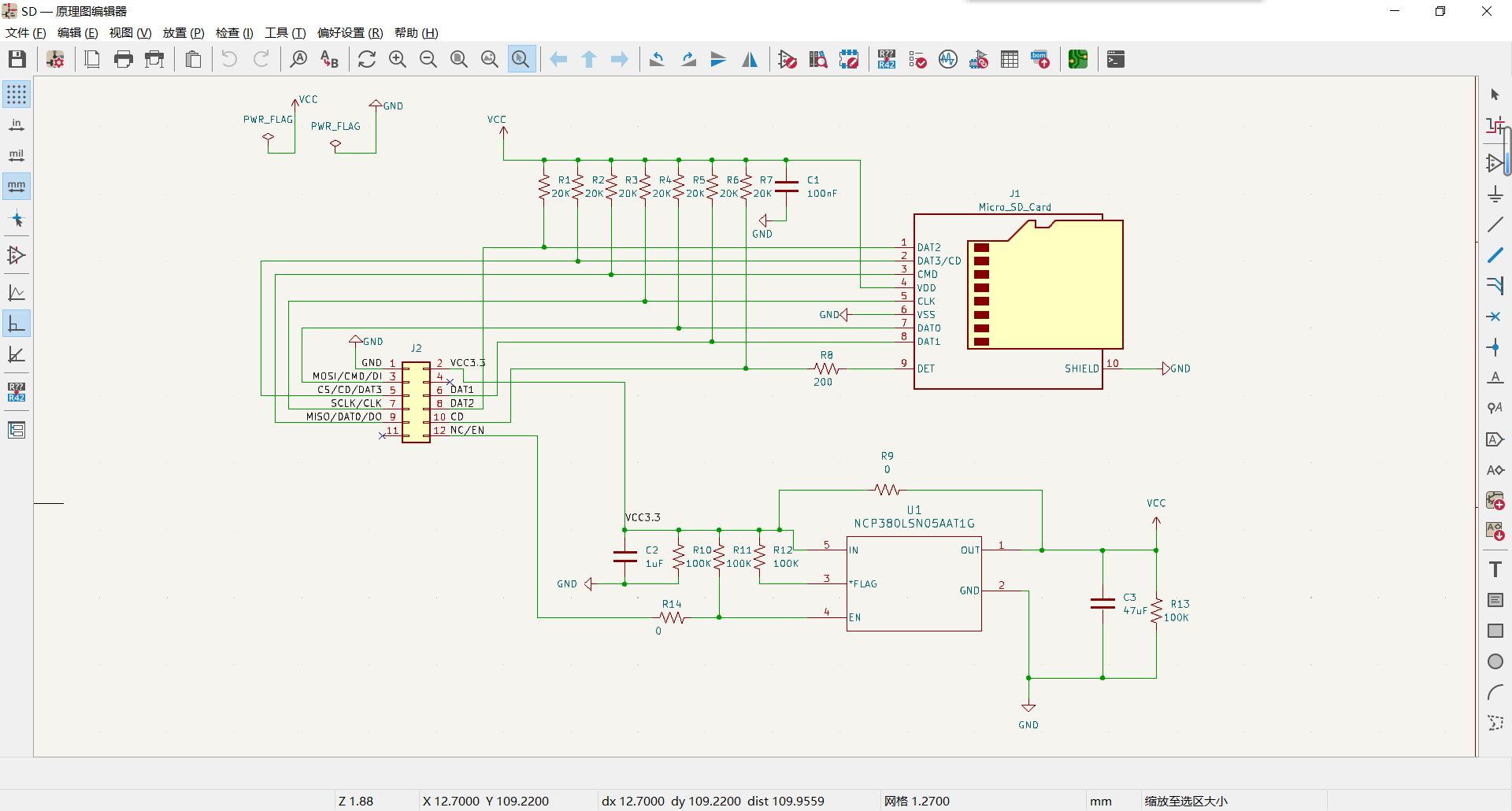Click the Zoom to fit icon
Viewport: 1512px width, 811px height.
(459, 59)
